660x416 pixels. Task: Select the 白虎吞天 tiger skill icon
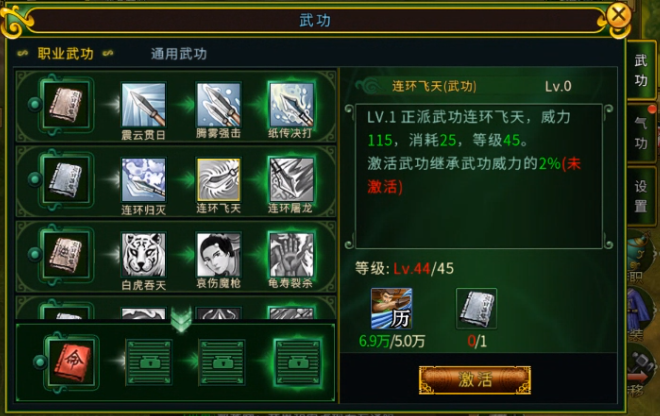[x=144, y=255]
